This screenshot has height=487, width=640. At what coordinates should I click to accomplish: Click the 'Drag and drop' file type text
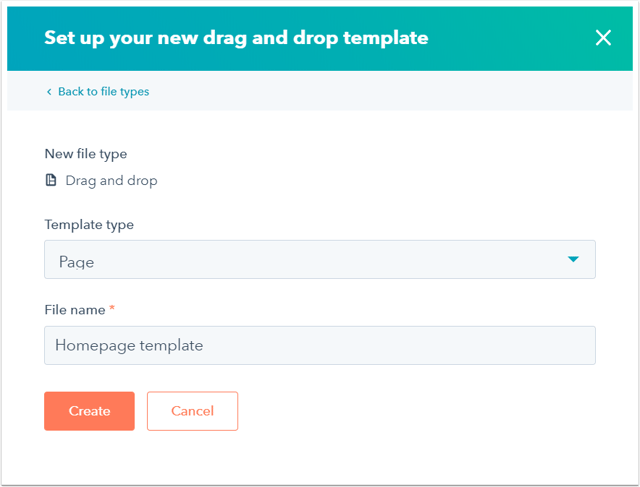tap(111, 180)
